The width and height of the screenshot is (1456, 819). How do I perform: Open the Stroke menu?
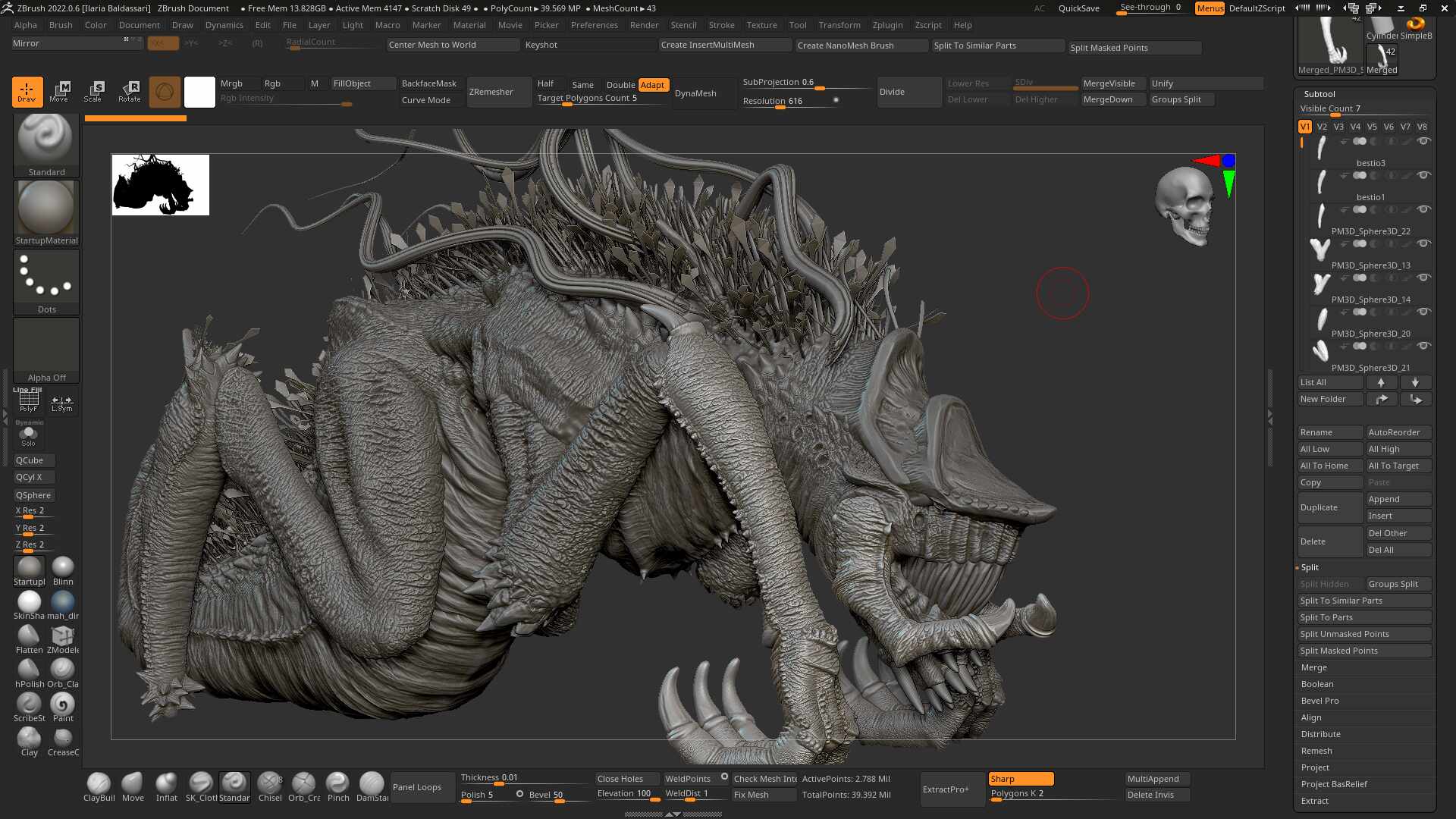click(721, 24)
